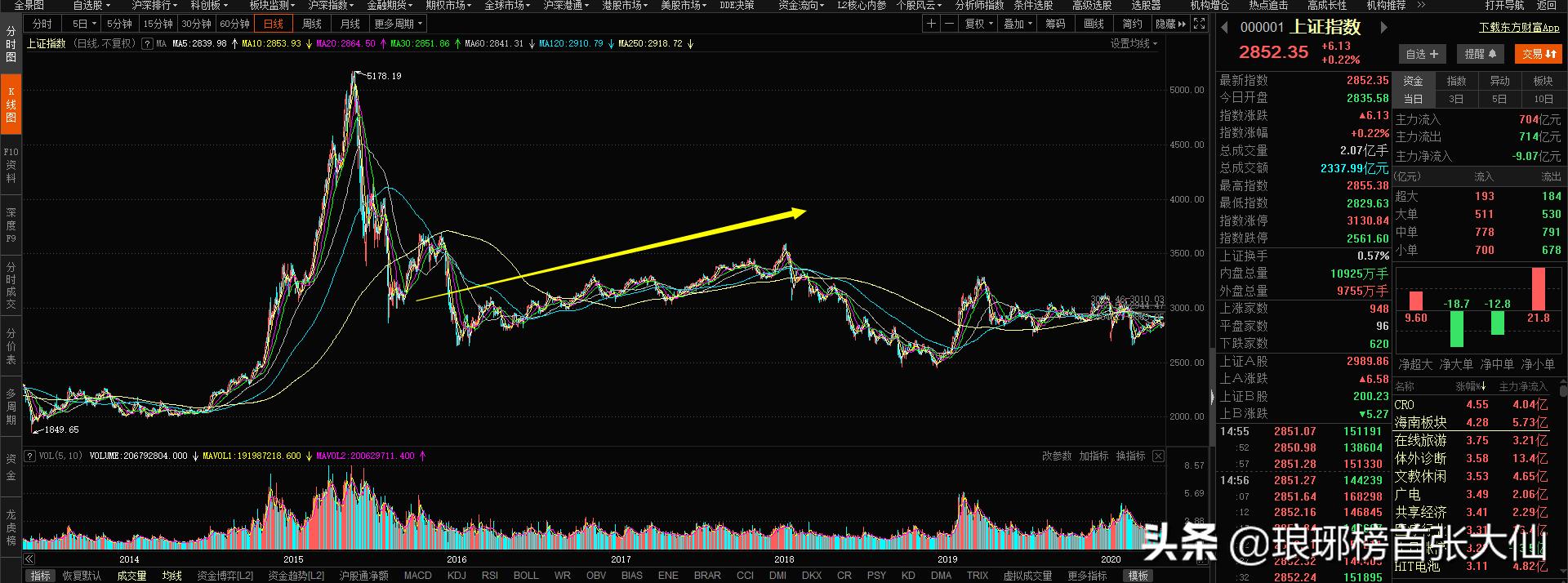
Task: Open 多周期 in left sidebar
Action: coord(11,407)
